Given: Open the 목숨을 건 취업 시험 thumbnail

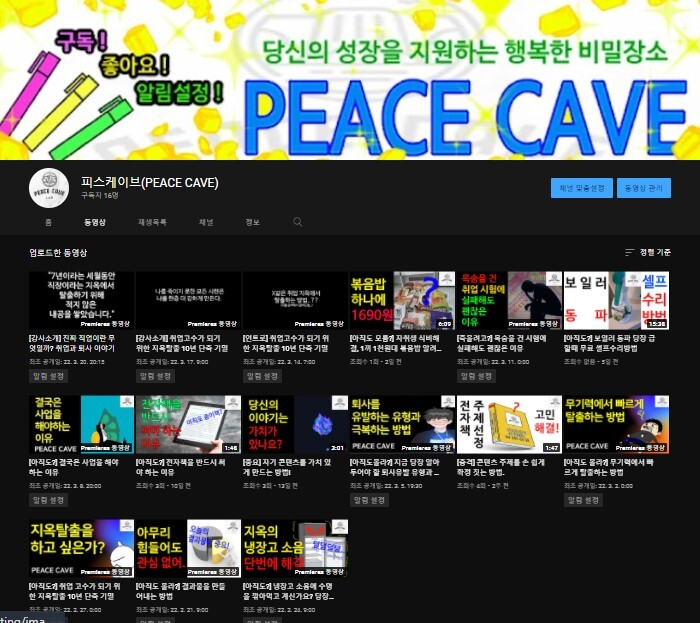Looking at the screenshot, I should 509,300.
